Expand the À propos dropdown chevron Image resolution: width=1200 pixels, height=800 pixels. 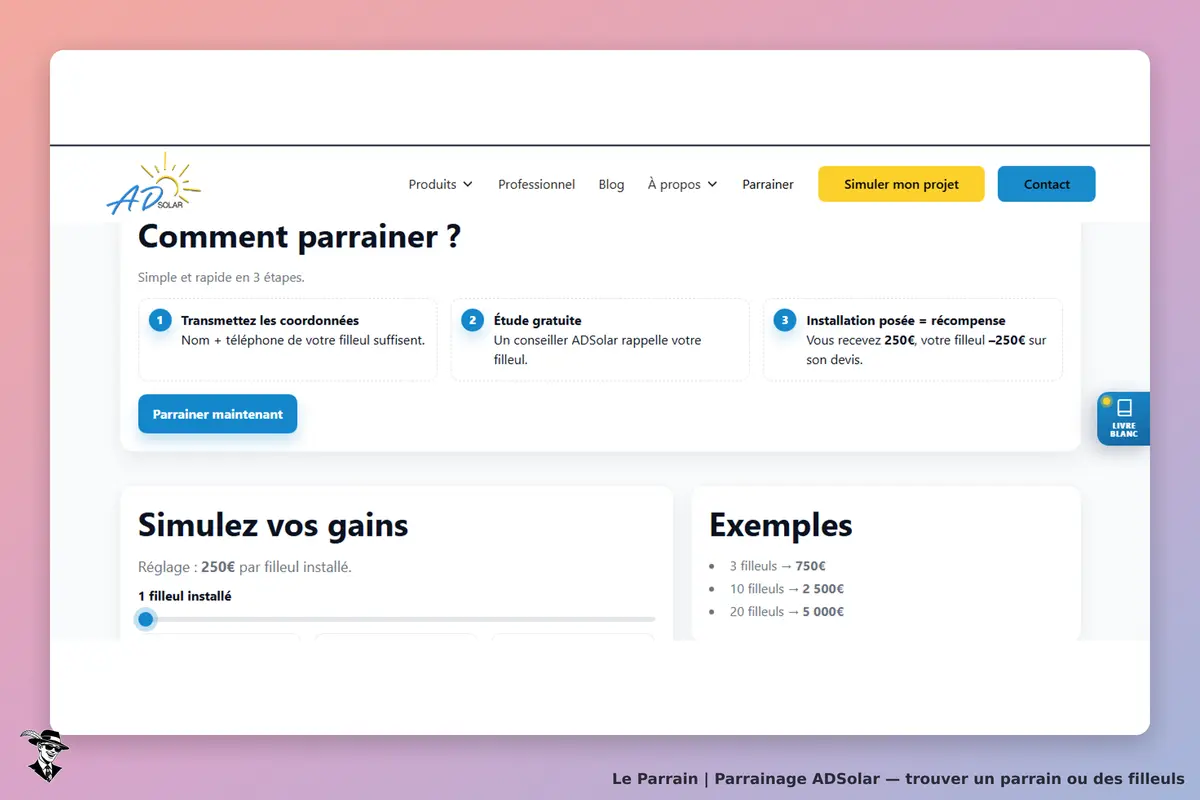click(x=712, y=185)
